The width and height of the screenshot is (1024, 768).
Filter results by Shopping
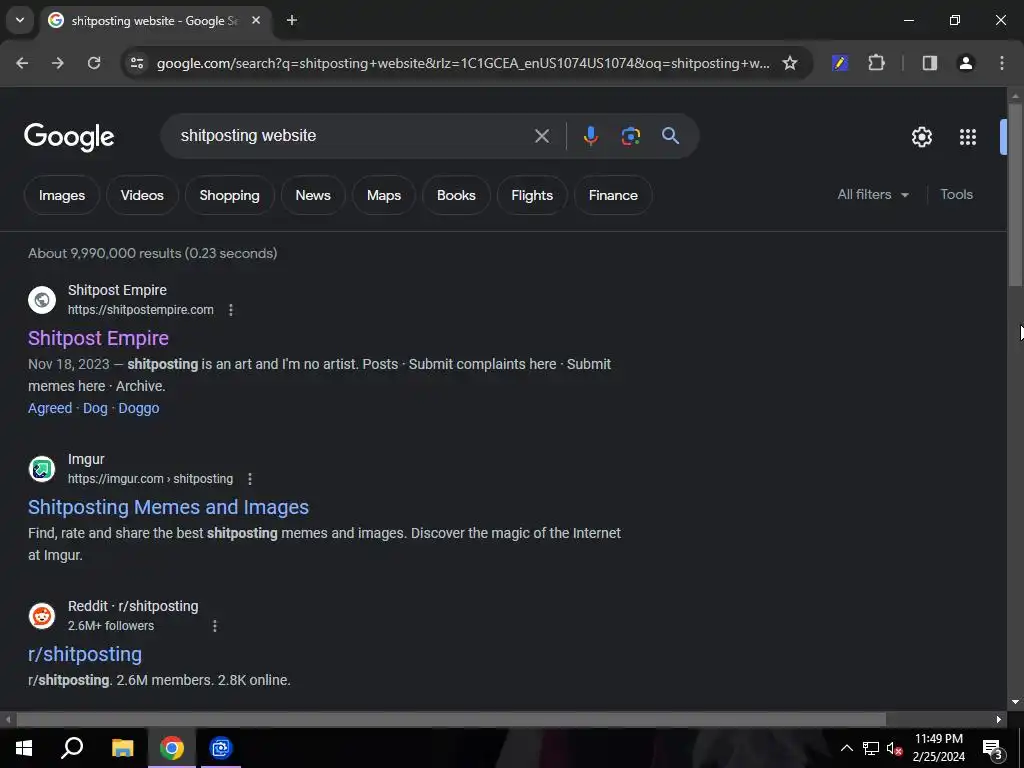[229, 195]
